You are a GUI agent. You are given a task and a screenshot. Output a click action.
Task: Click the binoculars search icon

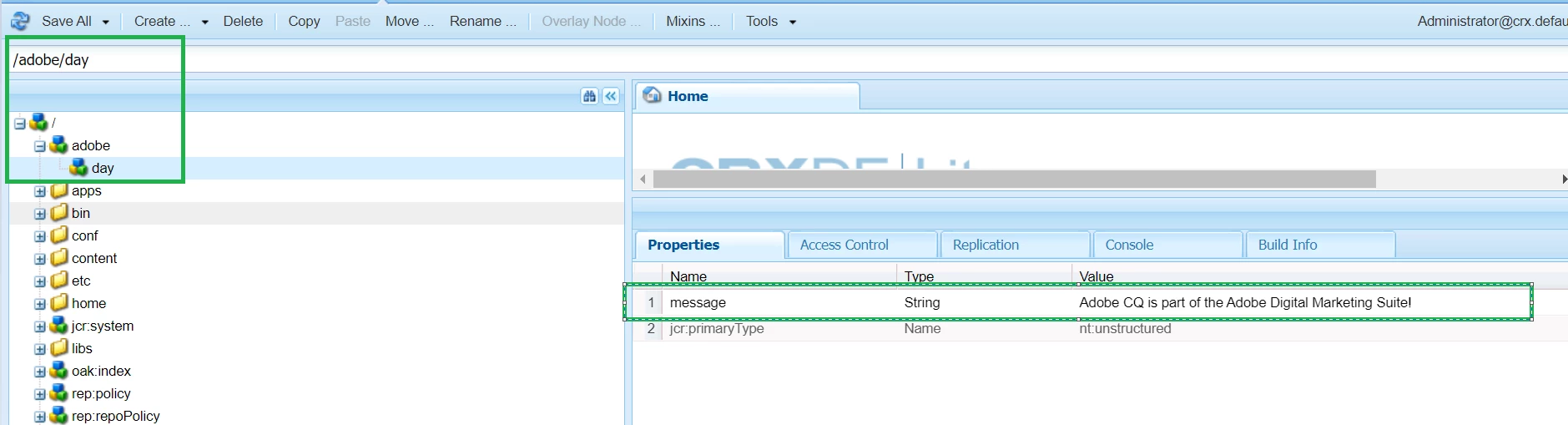(x=590, y=96)
